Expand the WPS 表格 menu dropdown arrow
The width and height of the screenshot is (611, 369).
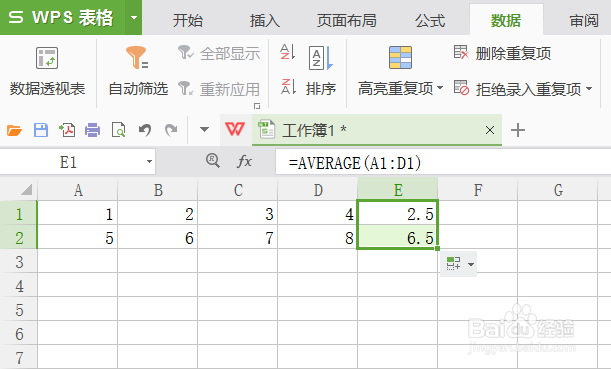pos(134,18)
